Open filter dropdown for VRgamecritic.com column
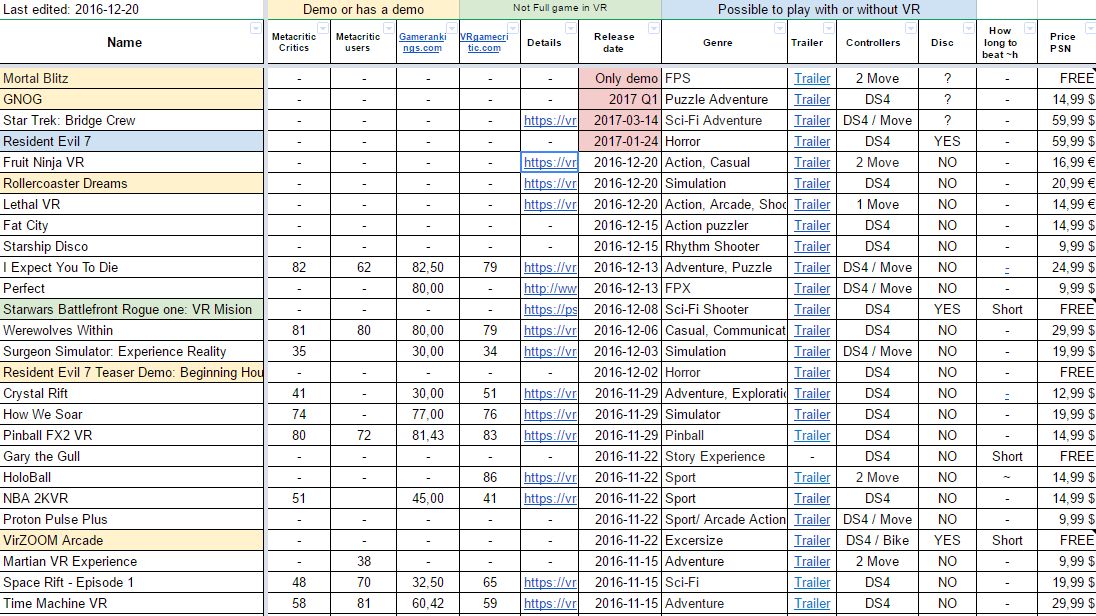 coord(512,29)
